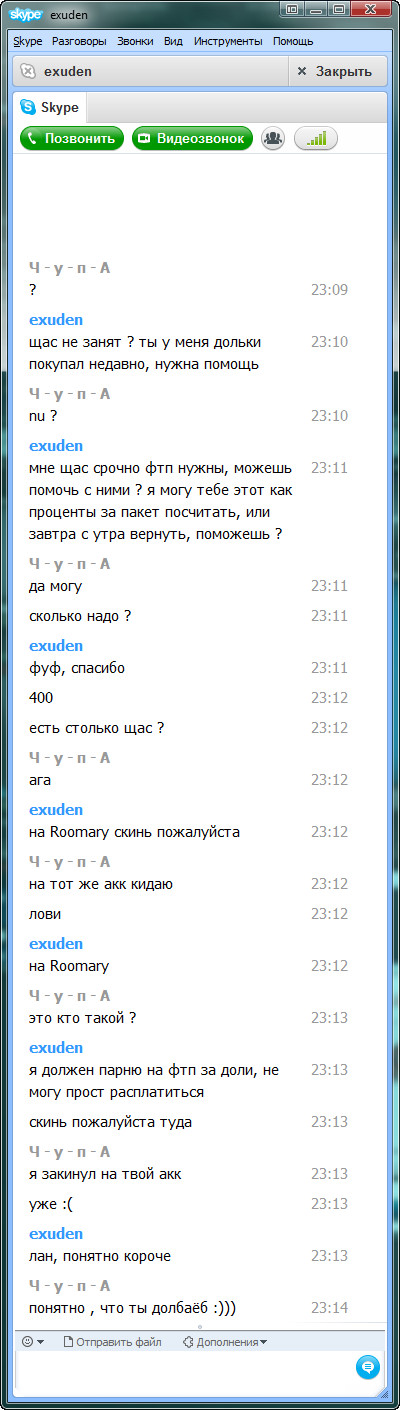Open the Разговоры menu
400x1410 pixels.
coord(79,41)
